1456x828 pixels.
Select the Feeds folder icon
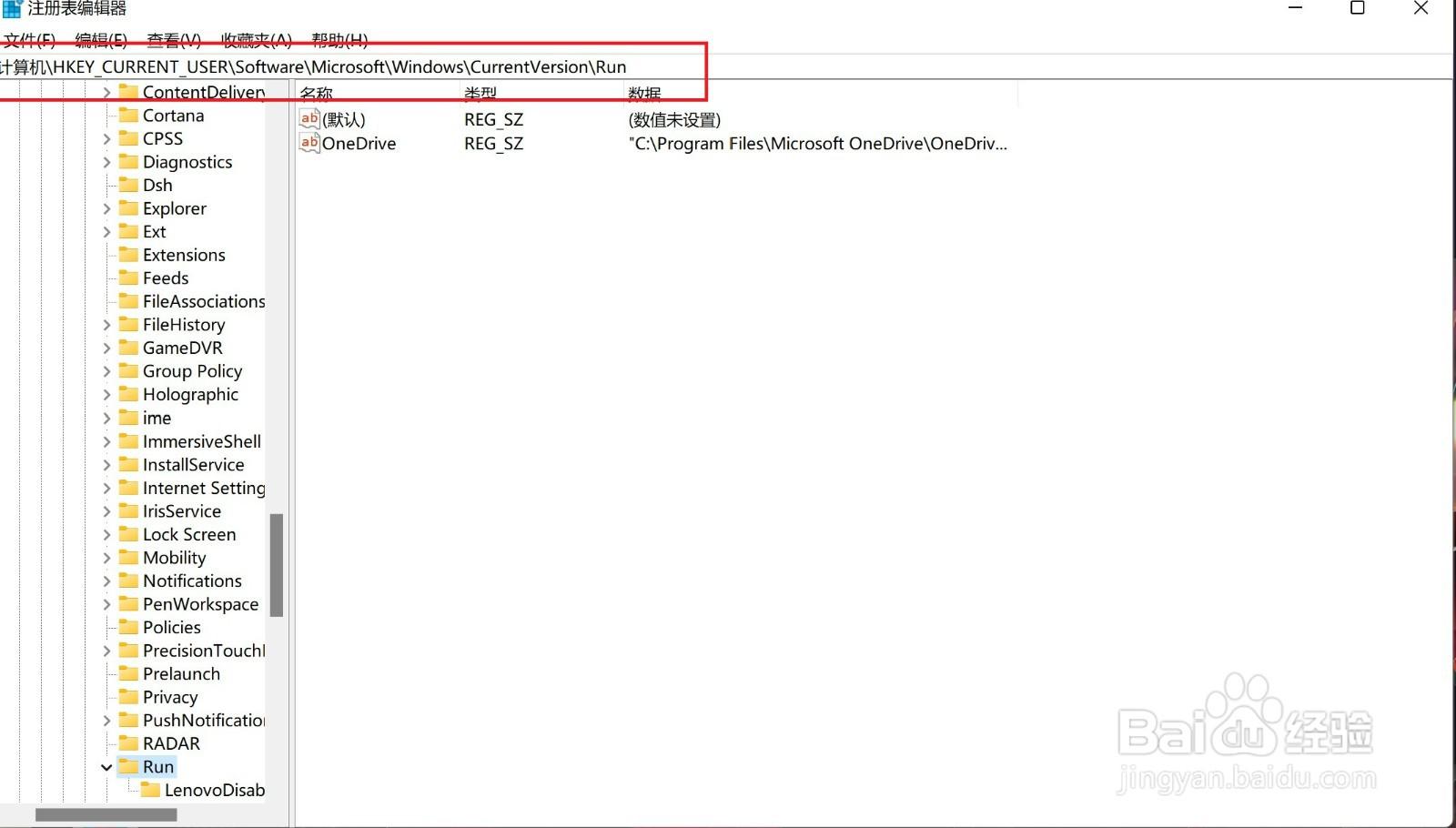tap(128, 278)
